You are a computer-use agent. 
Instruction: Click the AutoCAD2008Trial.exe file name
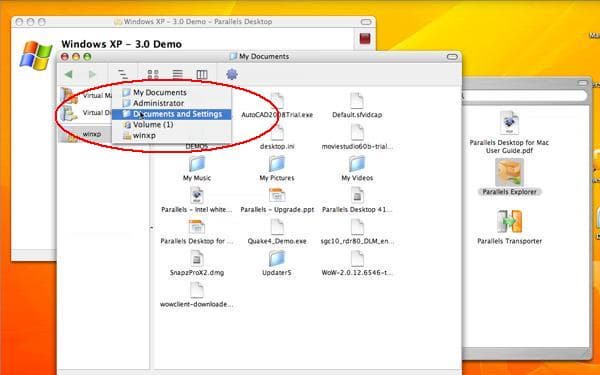pyautogui.click(x=277, y=115)
